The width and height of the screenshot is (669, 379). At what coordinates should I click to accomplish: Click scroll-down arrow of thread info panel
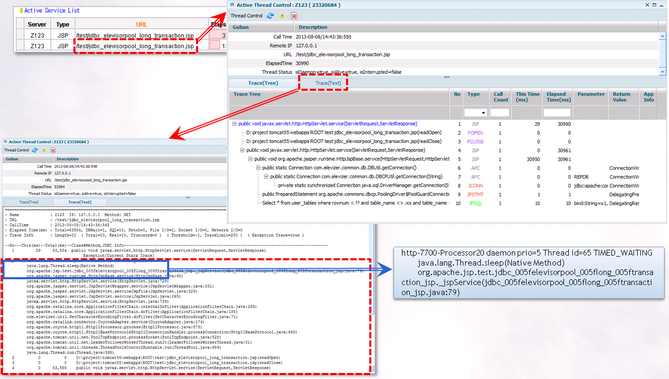tap(663, 72)
